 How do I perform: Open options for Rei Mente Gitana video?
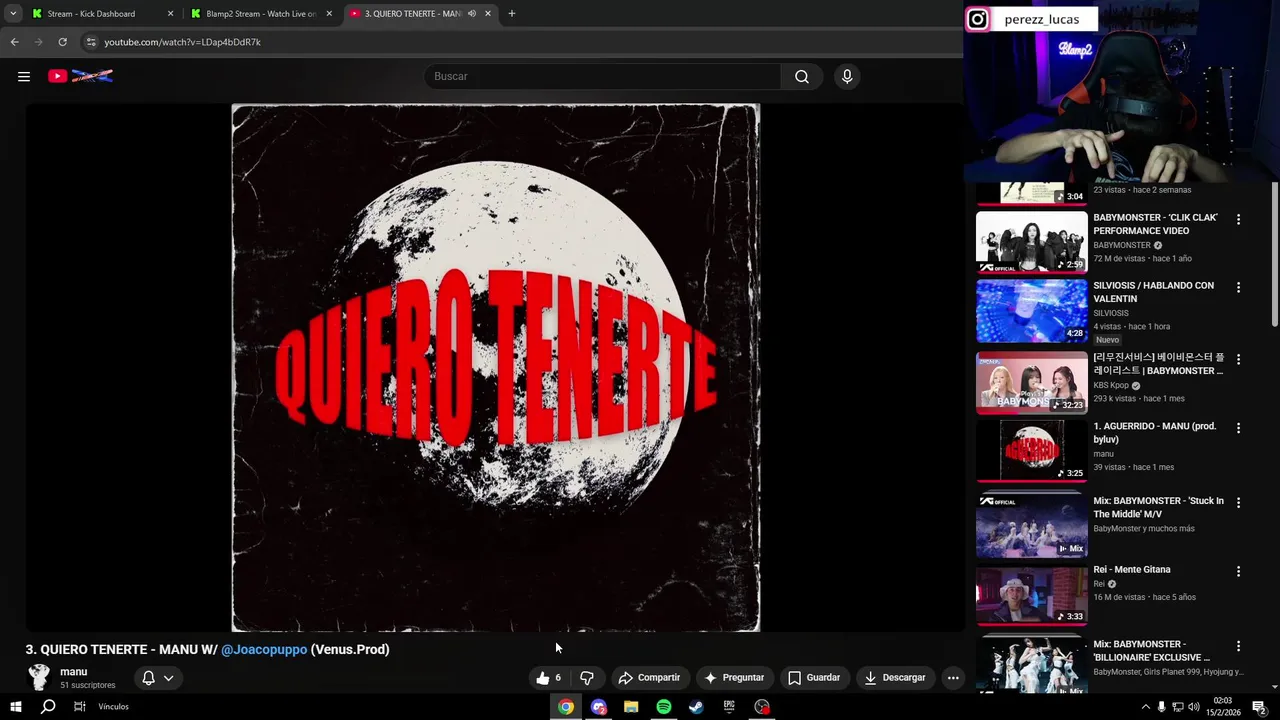tap(1238, 571)
